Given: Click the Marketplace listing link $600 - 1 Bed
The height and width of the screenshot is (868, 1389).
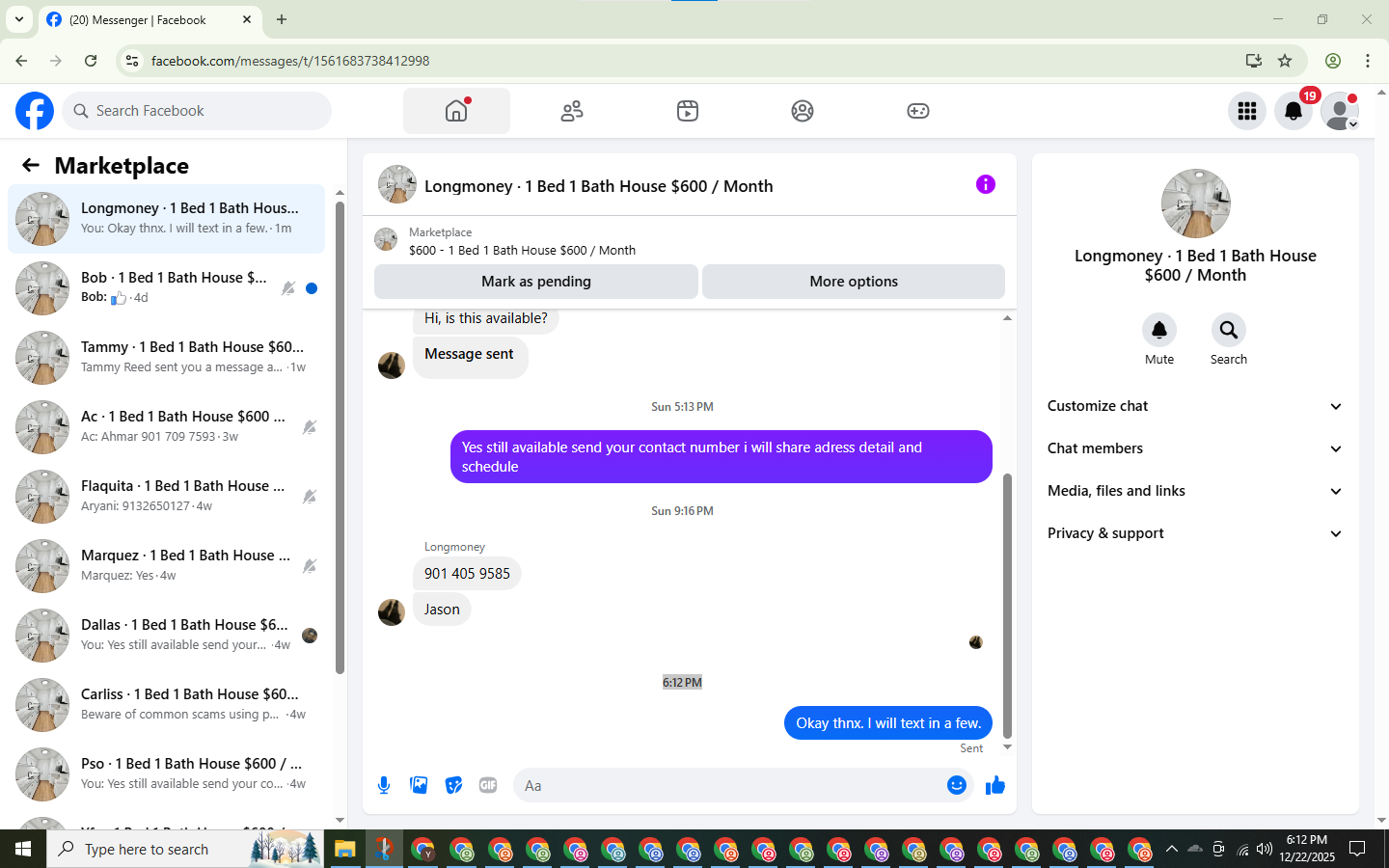Looking at the screenshot, I should coord(522,250).
